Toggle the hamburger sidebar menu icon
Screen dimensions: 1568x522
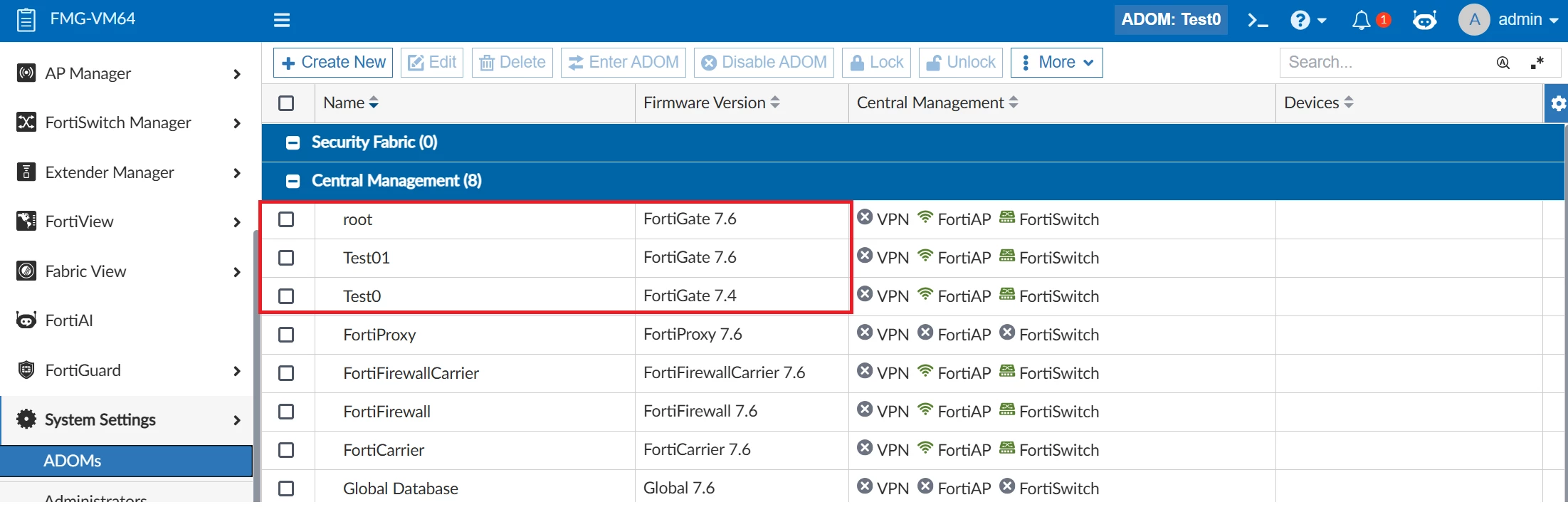click(282, 20)
